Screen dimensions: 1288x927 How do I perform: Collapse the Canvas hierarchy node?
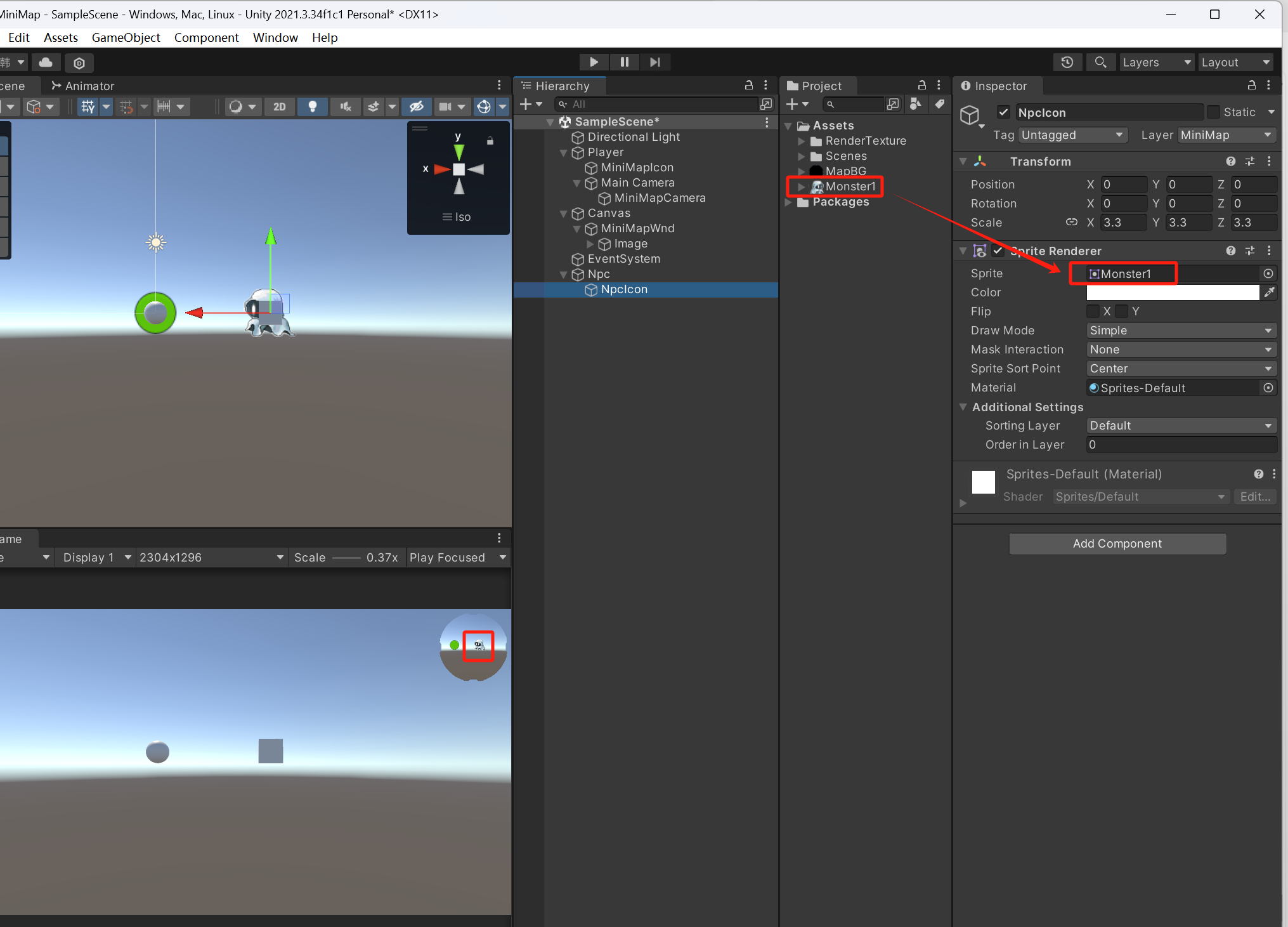pos(563,214)
